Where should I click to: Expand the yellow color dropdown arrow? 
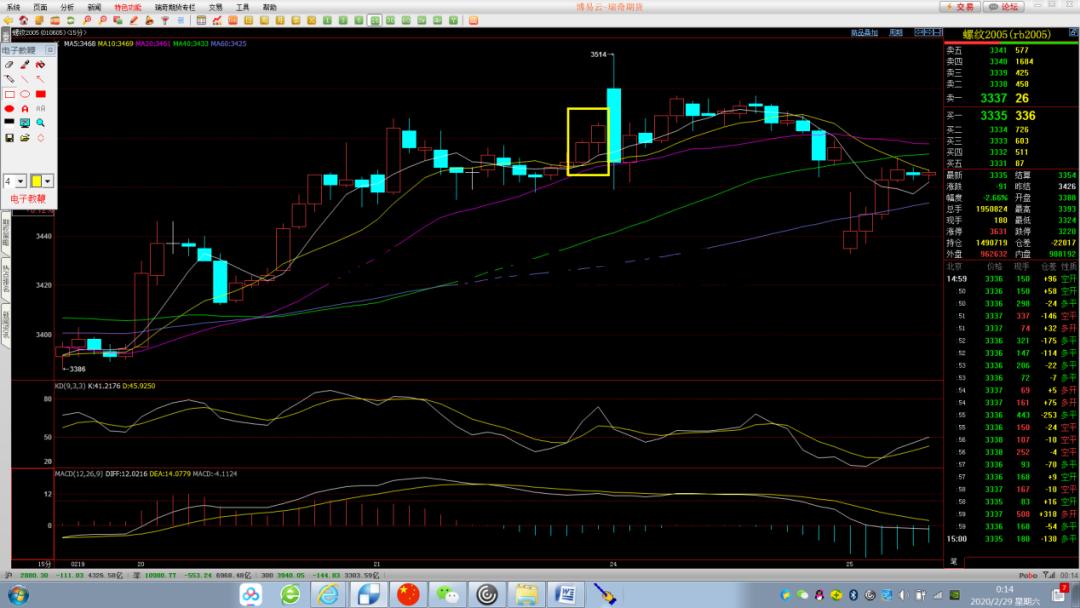click(47, 181)
